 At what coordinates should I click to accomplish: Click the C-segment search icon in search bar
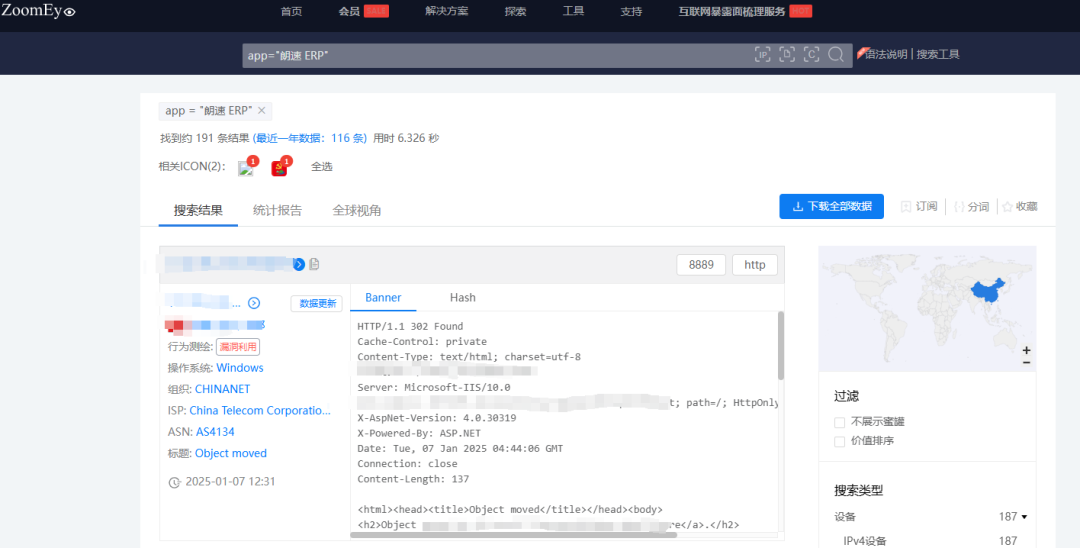coord(811,55)
